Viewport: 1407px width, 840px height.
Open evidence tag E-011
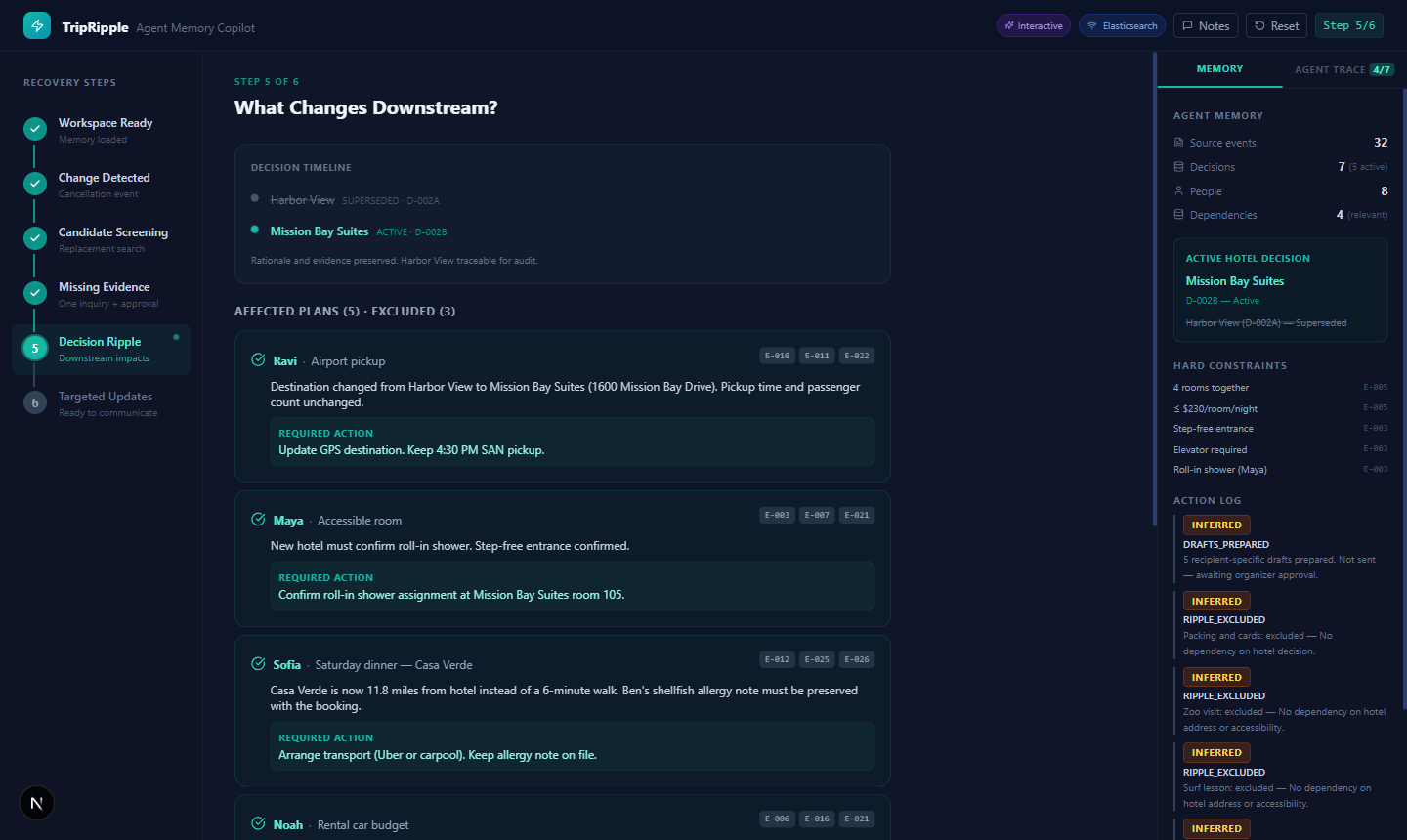tap(817, 356)
